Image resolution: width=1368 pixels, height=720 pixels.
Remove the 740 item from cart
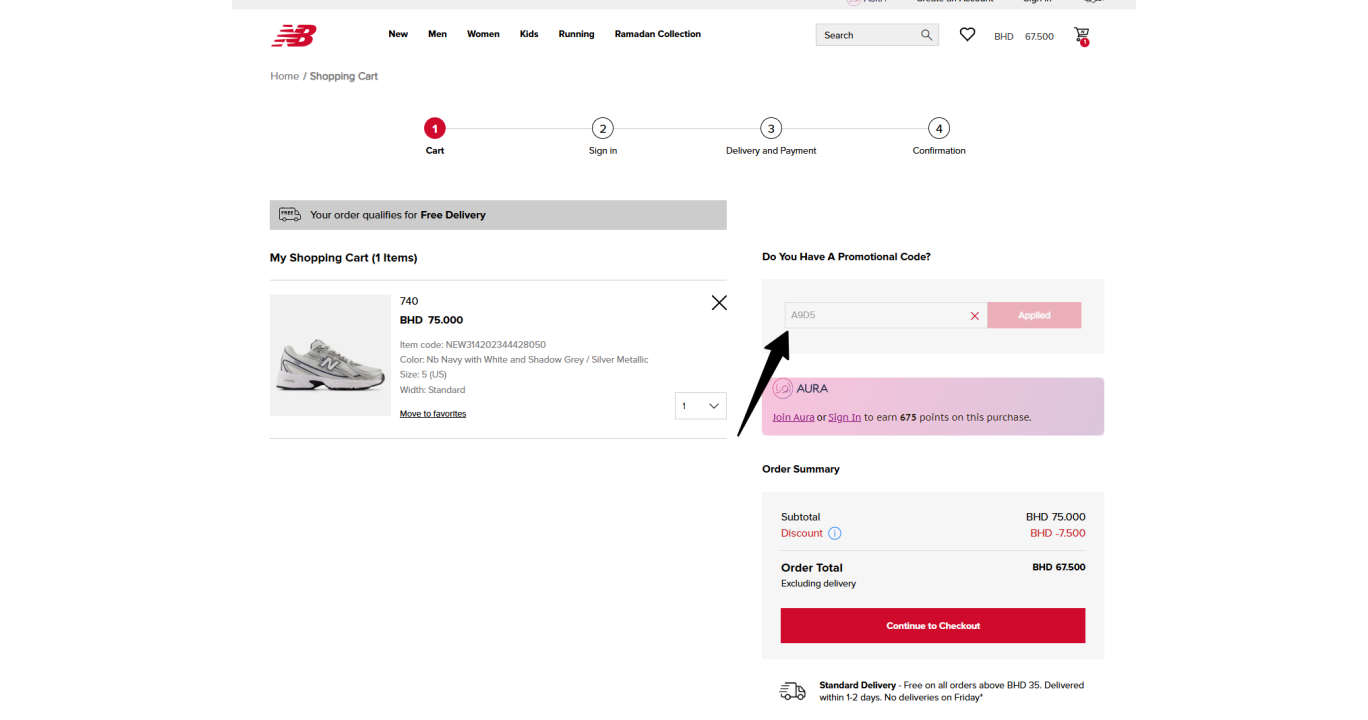(x=719, y=302)
